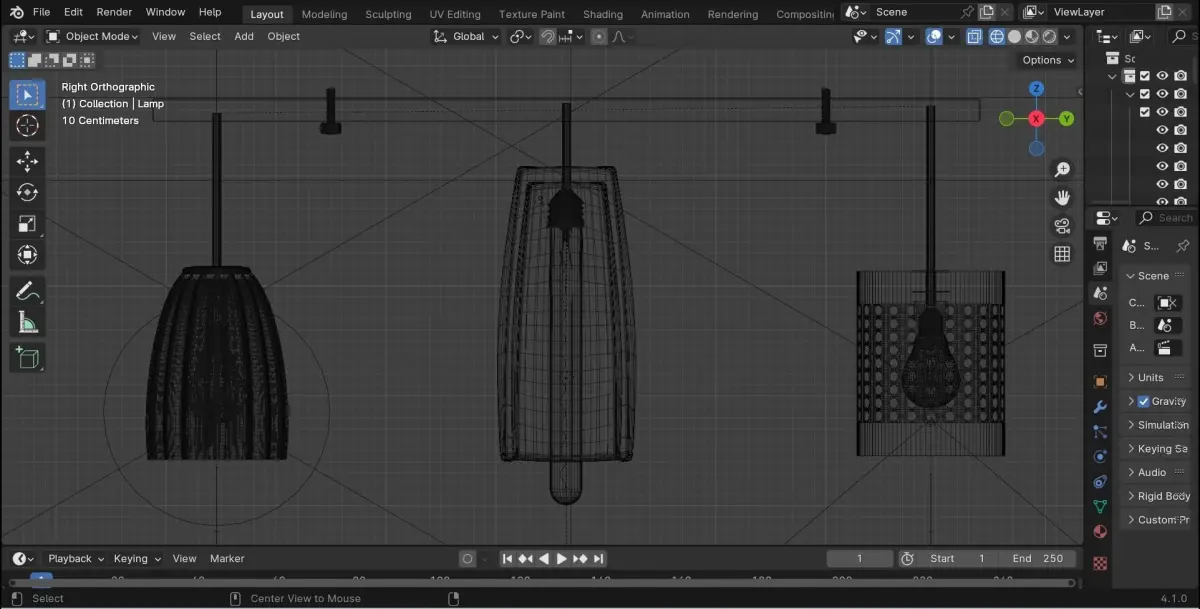Screen dimensions: 1200x609
Task: Open the timeline Marker menu
Action: pyautogui.click(x=227, y=559)
